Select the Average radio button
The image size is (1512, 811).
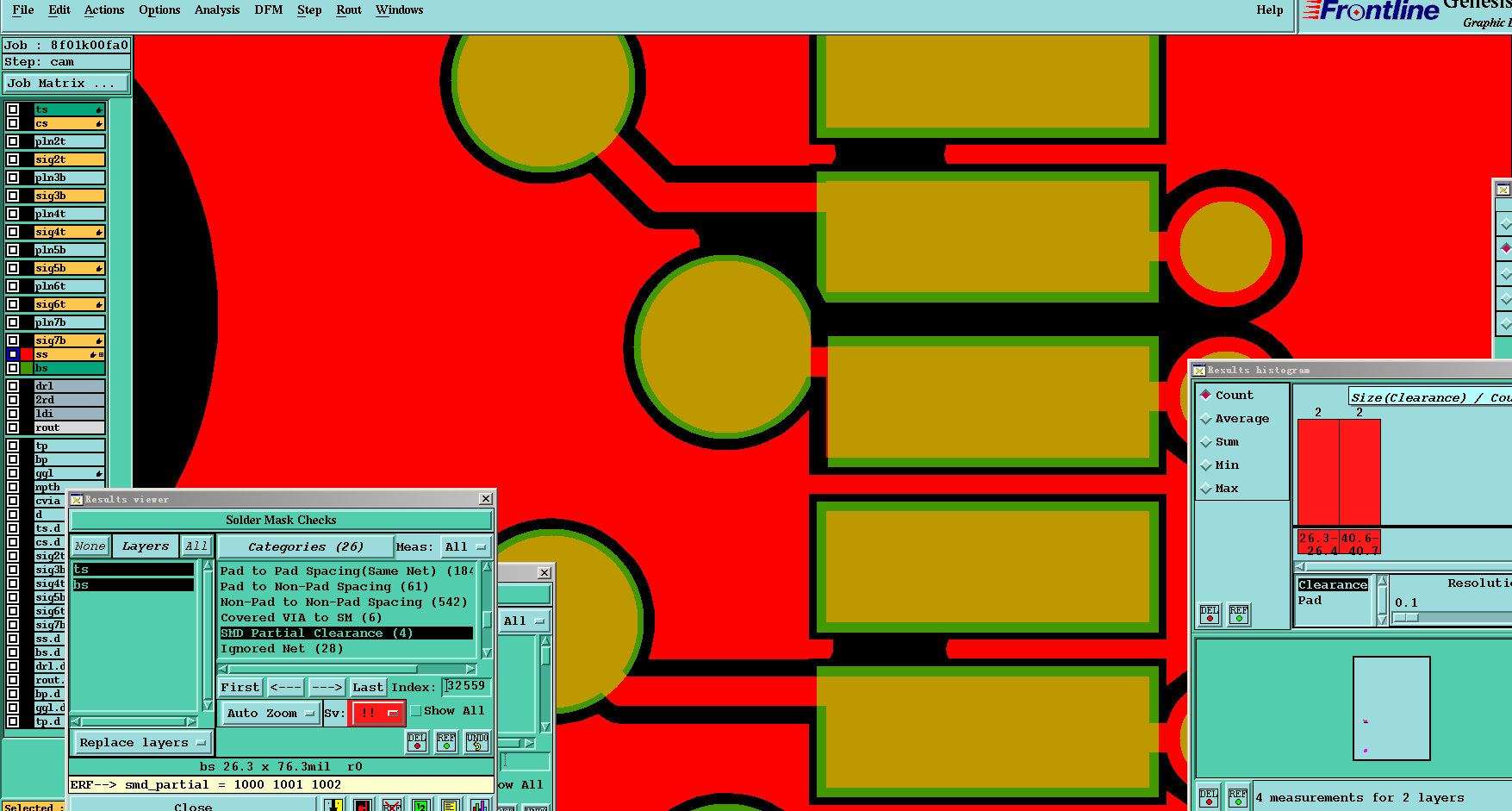tap(1206, 419)
